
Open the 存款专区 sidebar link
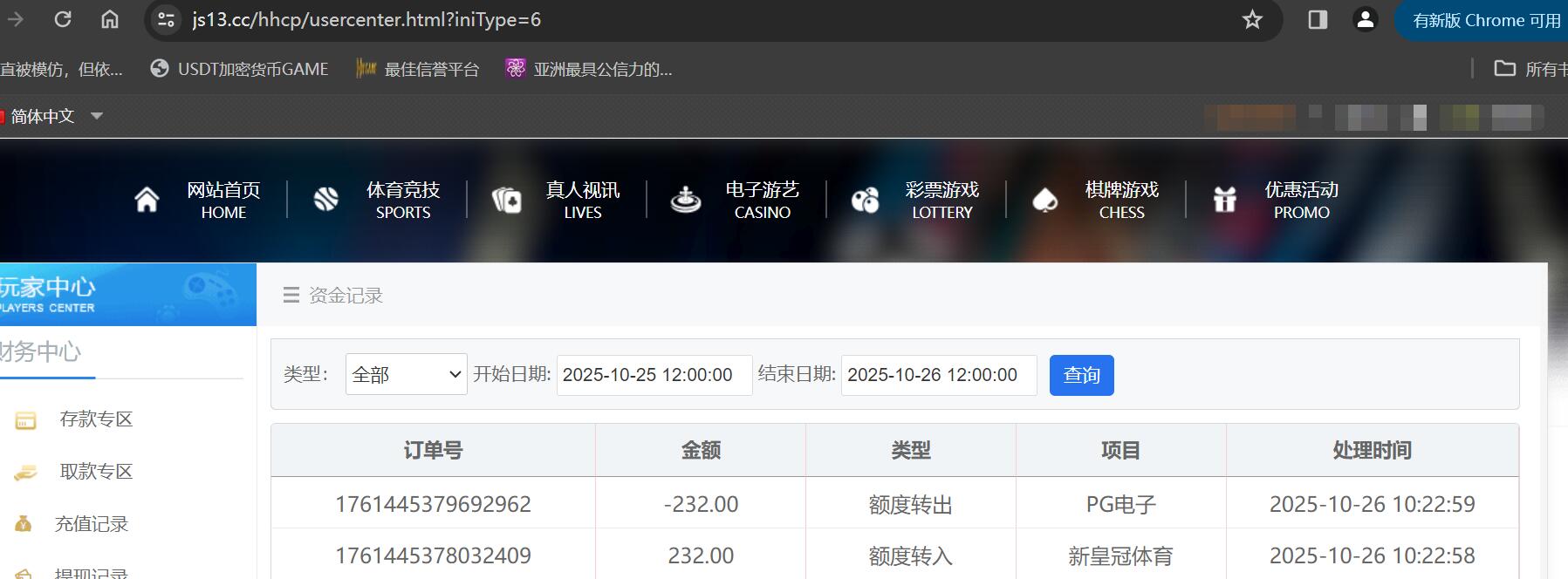96,419
